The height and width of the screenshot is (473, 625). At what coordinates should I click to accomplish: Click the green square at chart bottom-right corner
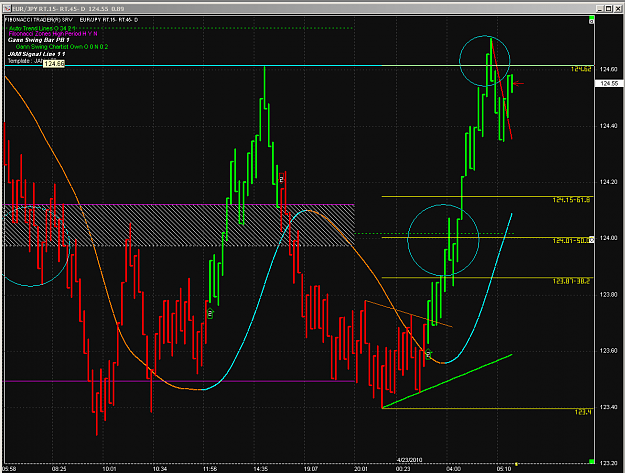coord(592,461)
